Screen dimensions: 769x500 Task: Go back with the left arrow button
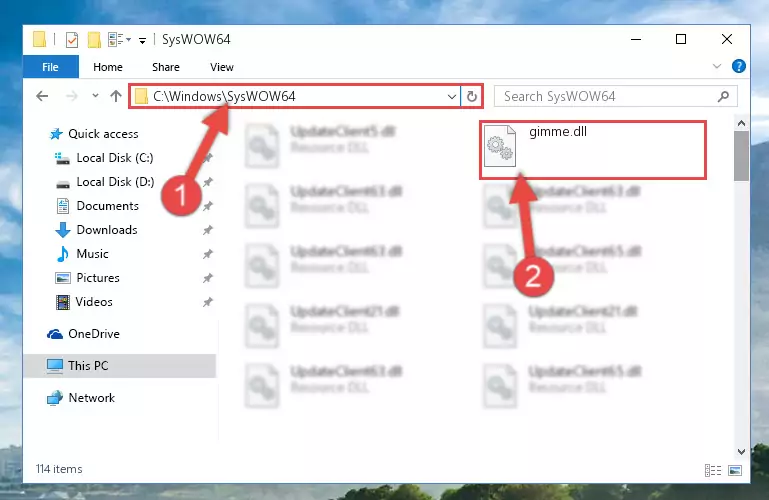click(42, 96)
